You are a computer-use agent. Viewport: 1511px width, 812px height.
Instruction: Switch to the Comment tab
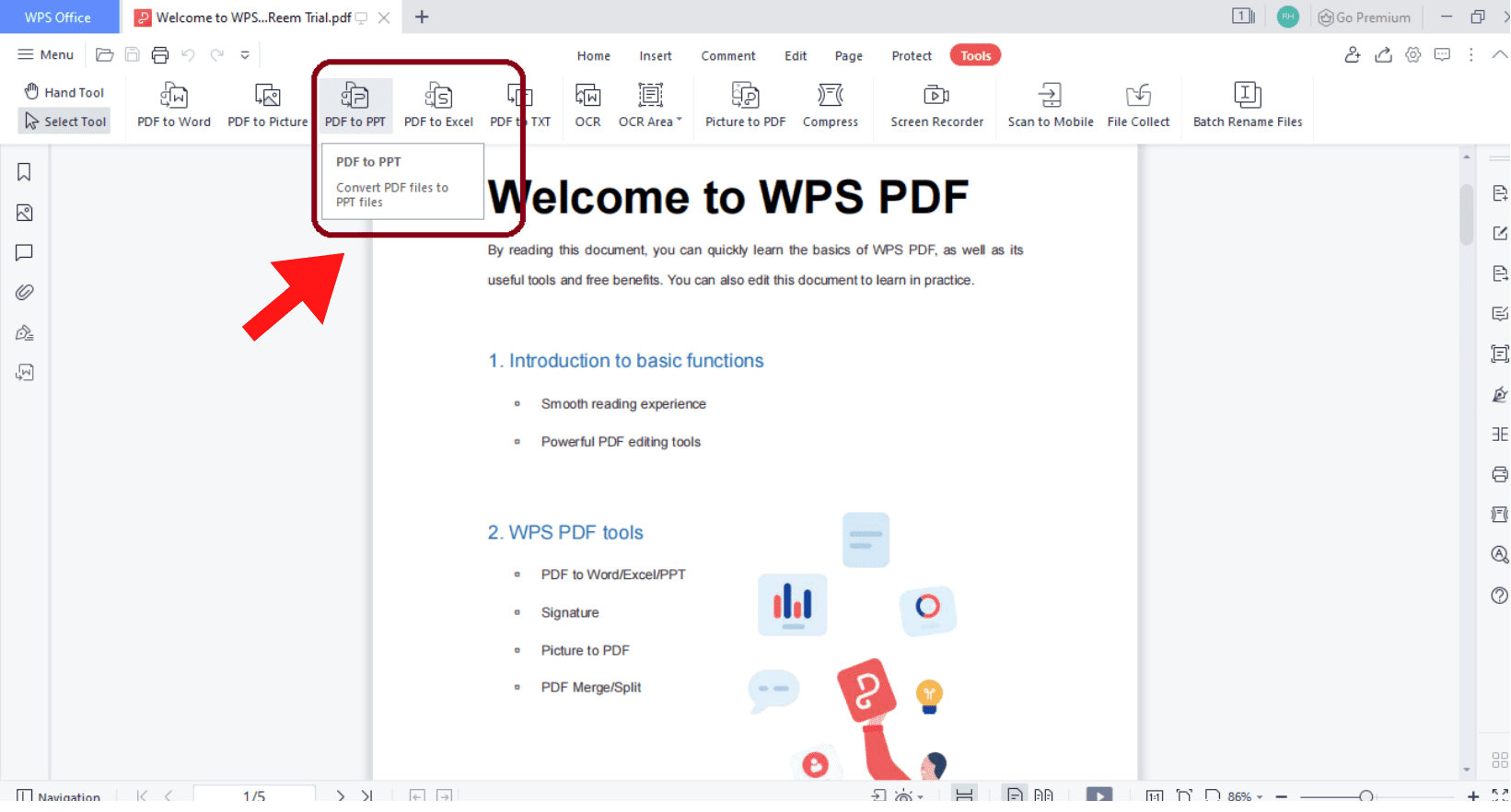point(728,56)
